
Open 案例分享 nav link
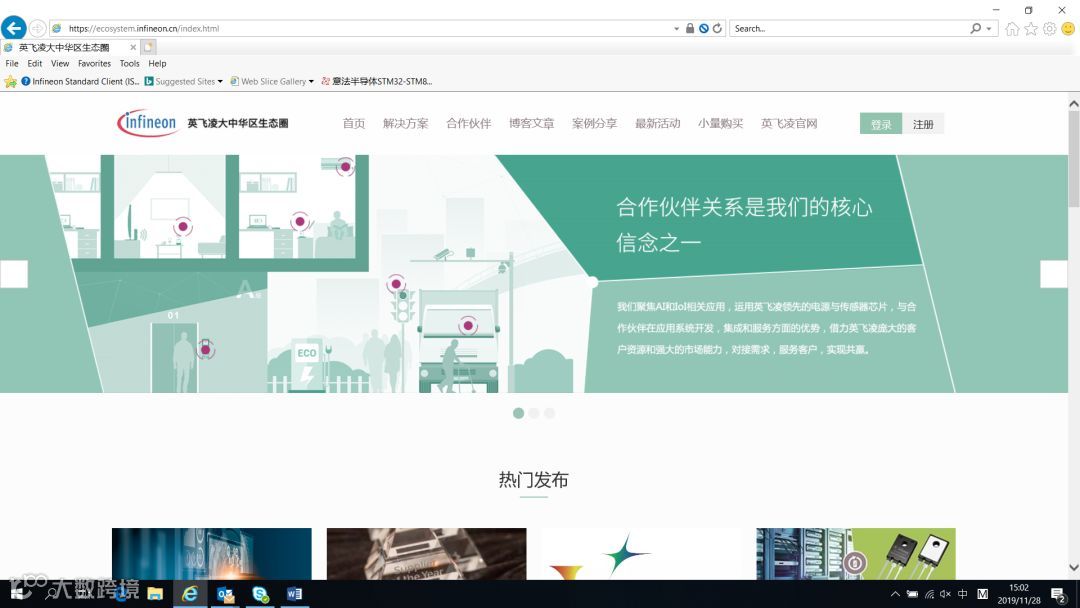[x=594, y=123]
